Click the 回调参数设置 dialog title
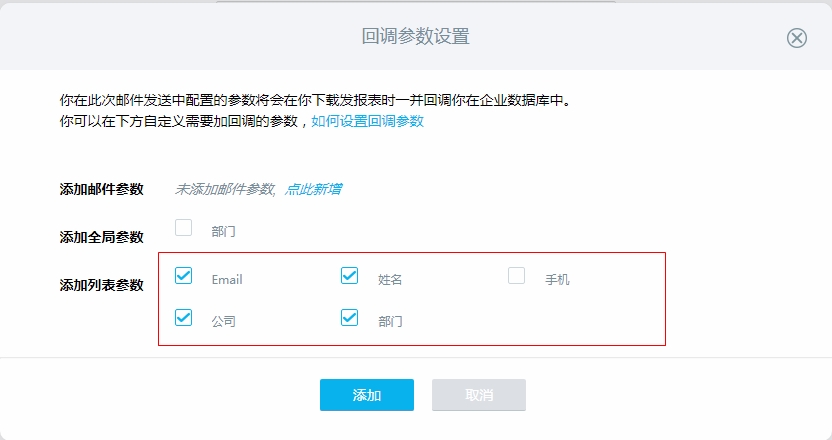This screenshot has height=440, width=832. (415, 37)
